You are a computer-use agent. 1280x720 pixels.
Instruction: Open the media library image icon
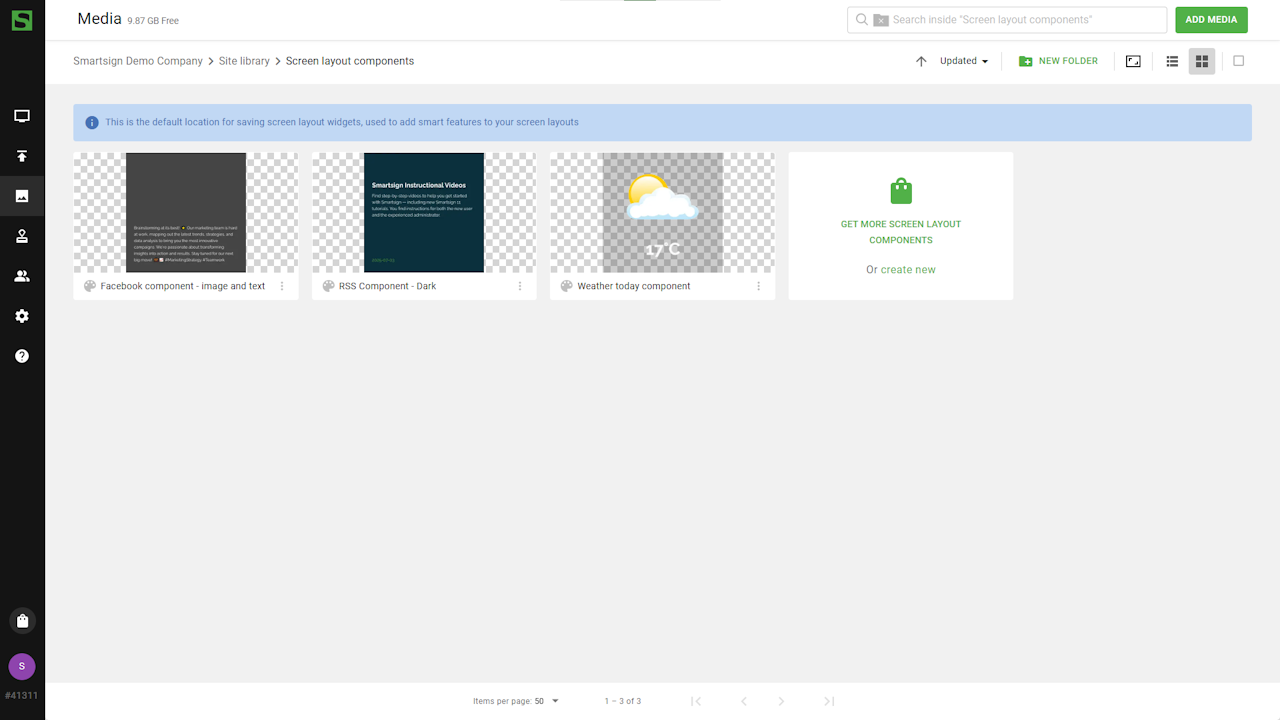tap(22, 196)
